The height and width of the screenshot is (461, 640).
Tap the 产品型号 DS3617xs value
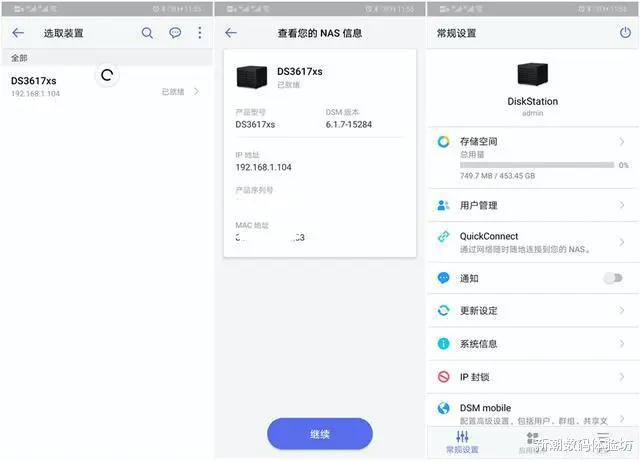click(x=255, y=125)
